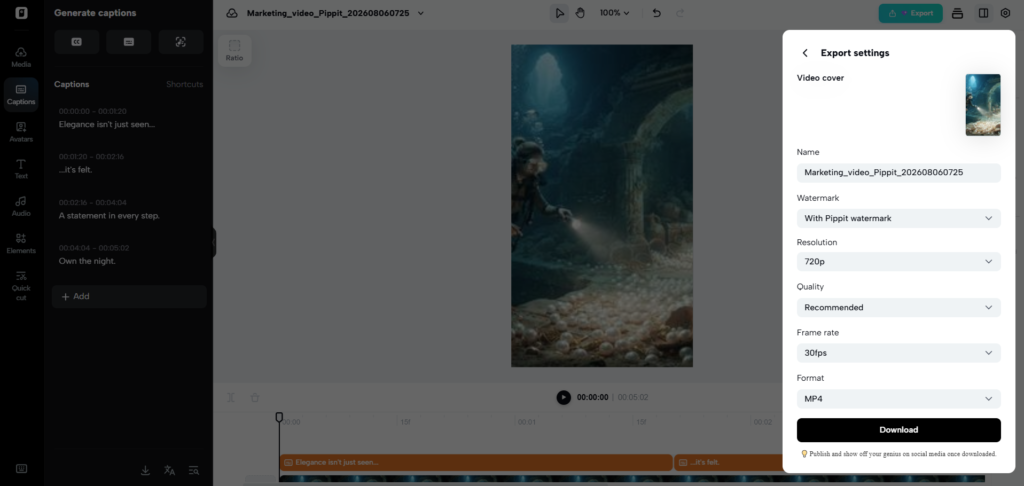Click the project title Marketing_video_Pippit
The height and width of the screenshot is (486, 1024).
[328, 13]
